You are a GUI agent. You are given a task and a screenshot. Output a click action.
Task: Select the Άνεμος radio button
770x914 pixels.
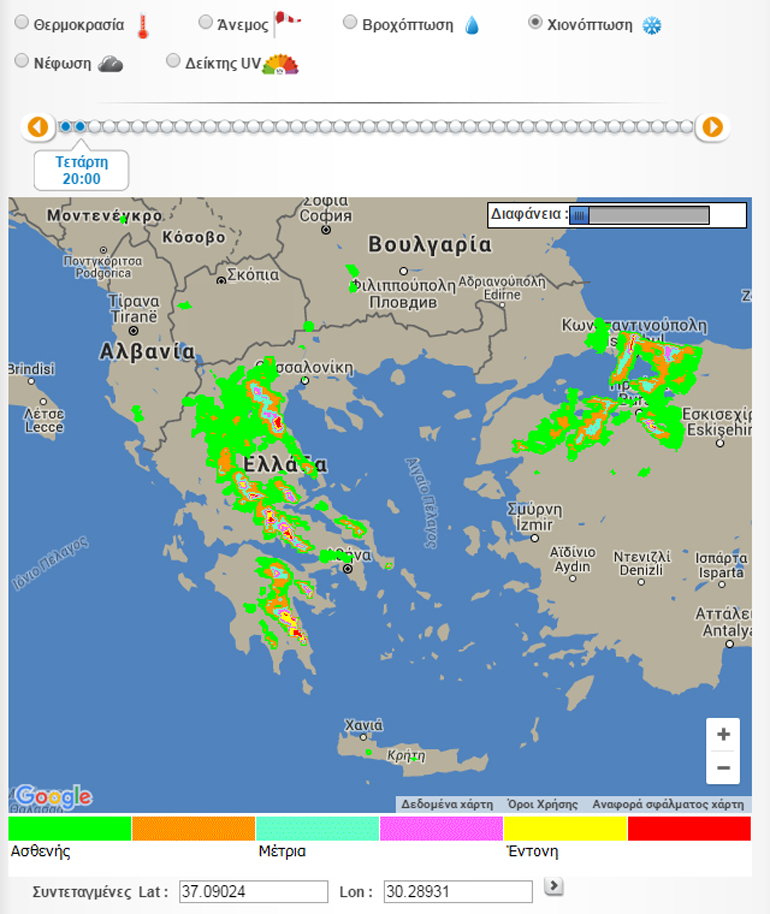205,21
